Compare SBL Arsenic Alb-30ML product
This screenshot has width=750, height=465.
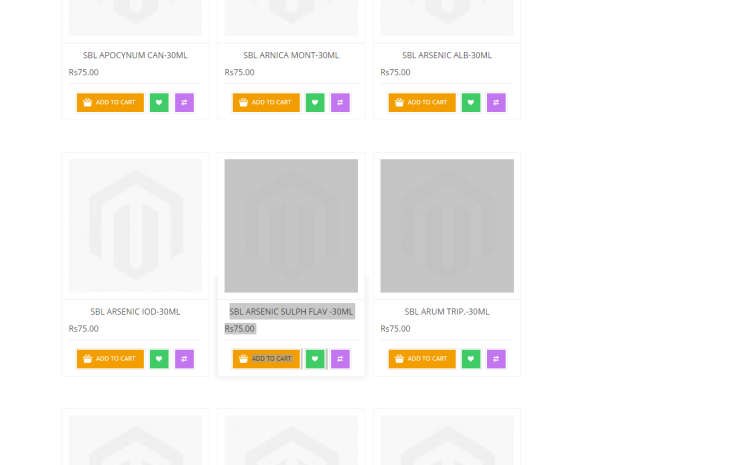pyautogui.click(x=496, y=102)
